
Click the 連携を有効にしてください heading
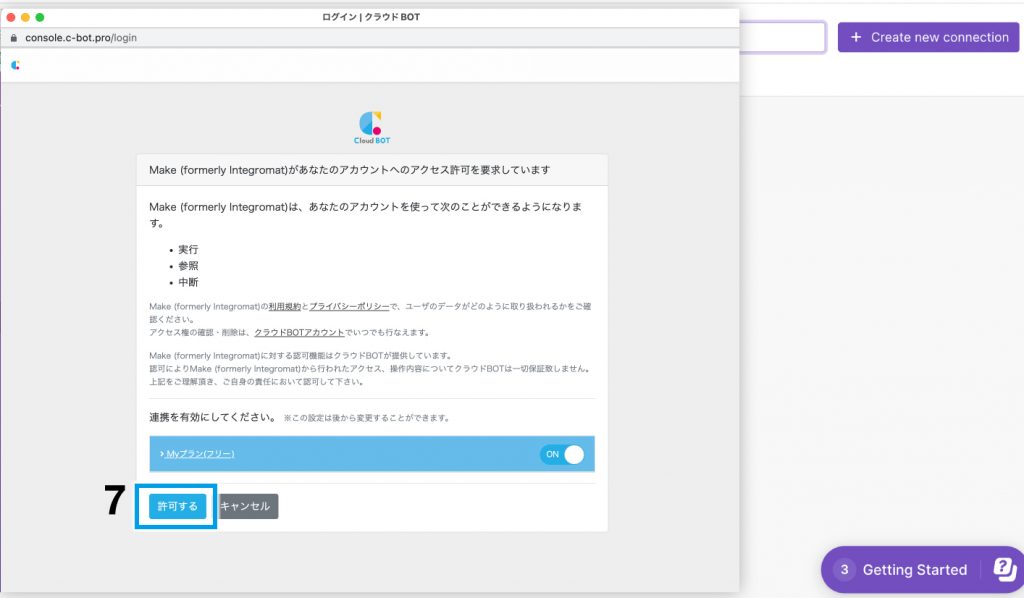(x=213, y=417)
